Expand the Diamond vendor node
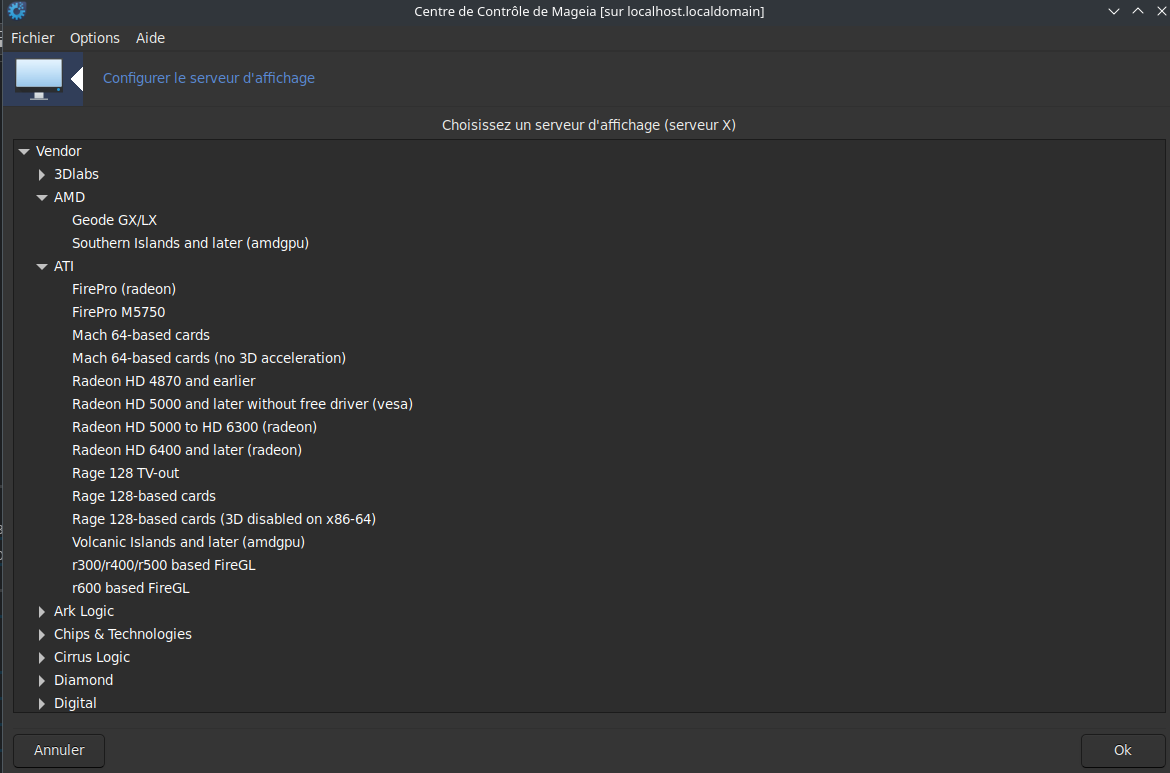1170x773 pixels. (42, 681)
